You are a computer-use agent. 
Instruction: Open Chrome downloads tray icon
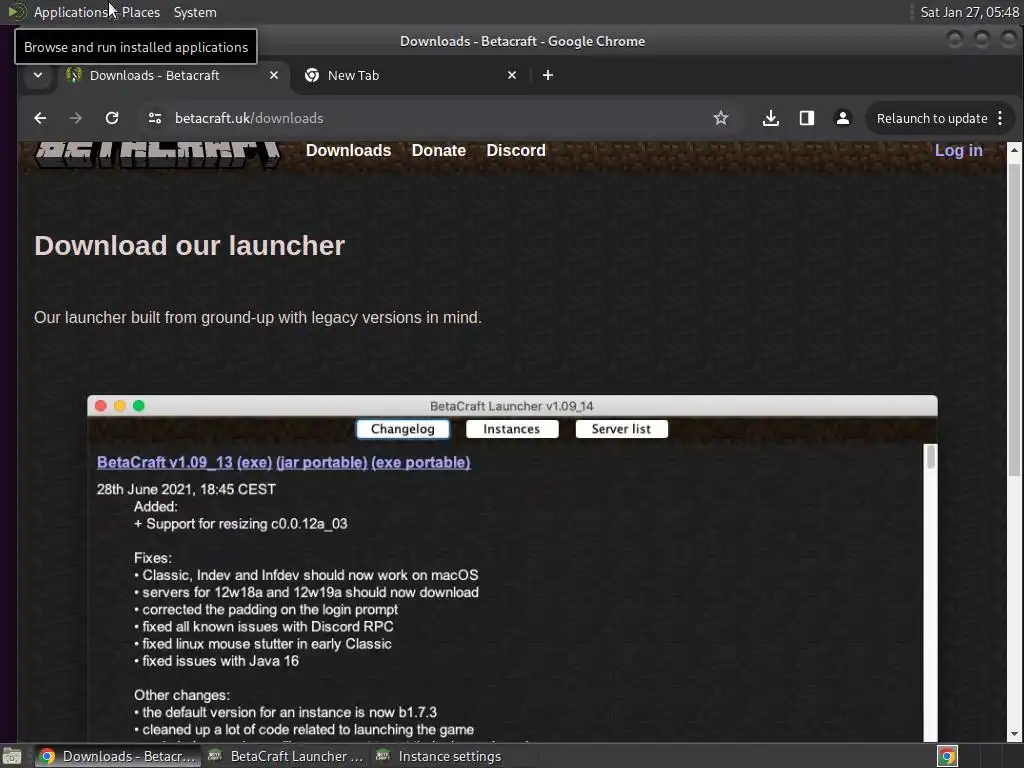771,118
